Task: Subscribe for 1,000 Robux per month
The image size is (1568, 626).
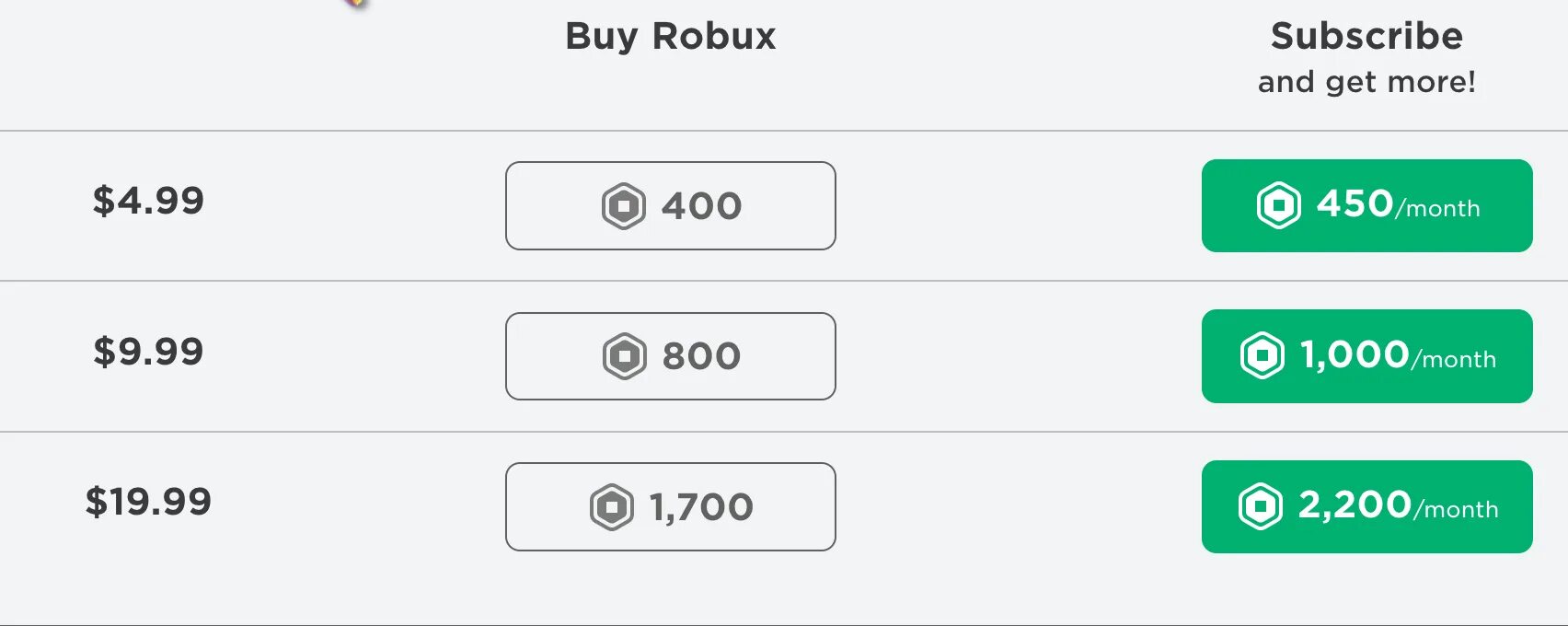Action: [1366, 356]
